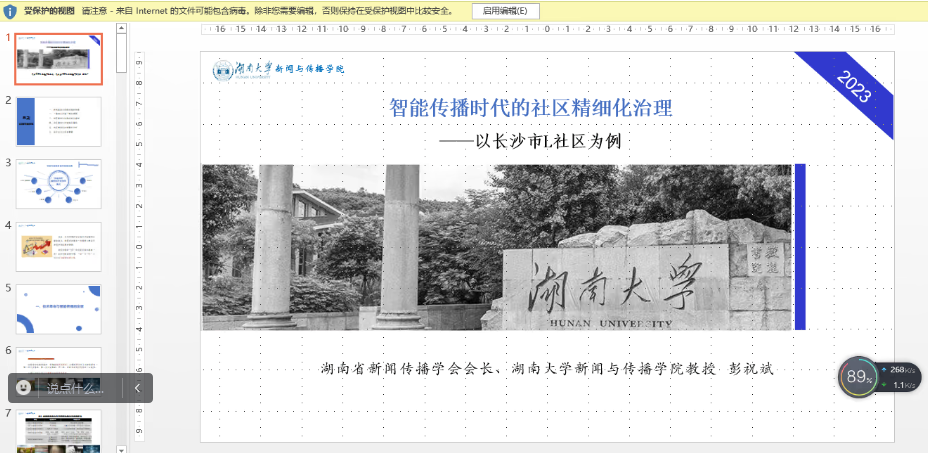
Task: Click the network speed indicator widget
Action: click(902, 377)
